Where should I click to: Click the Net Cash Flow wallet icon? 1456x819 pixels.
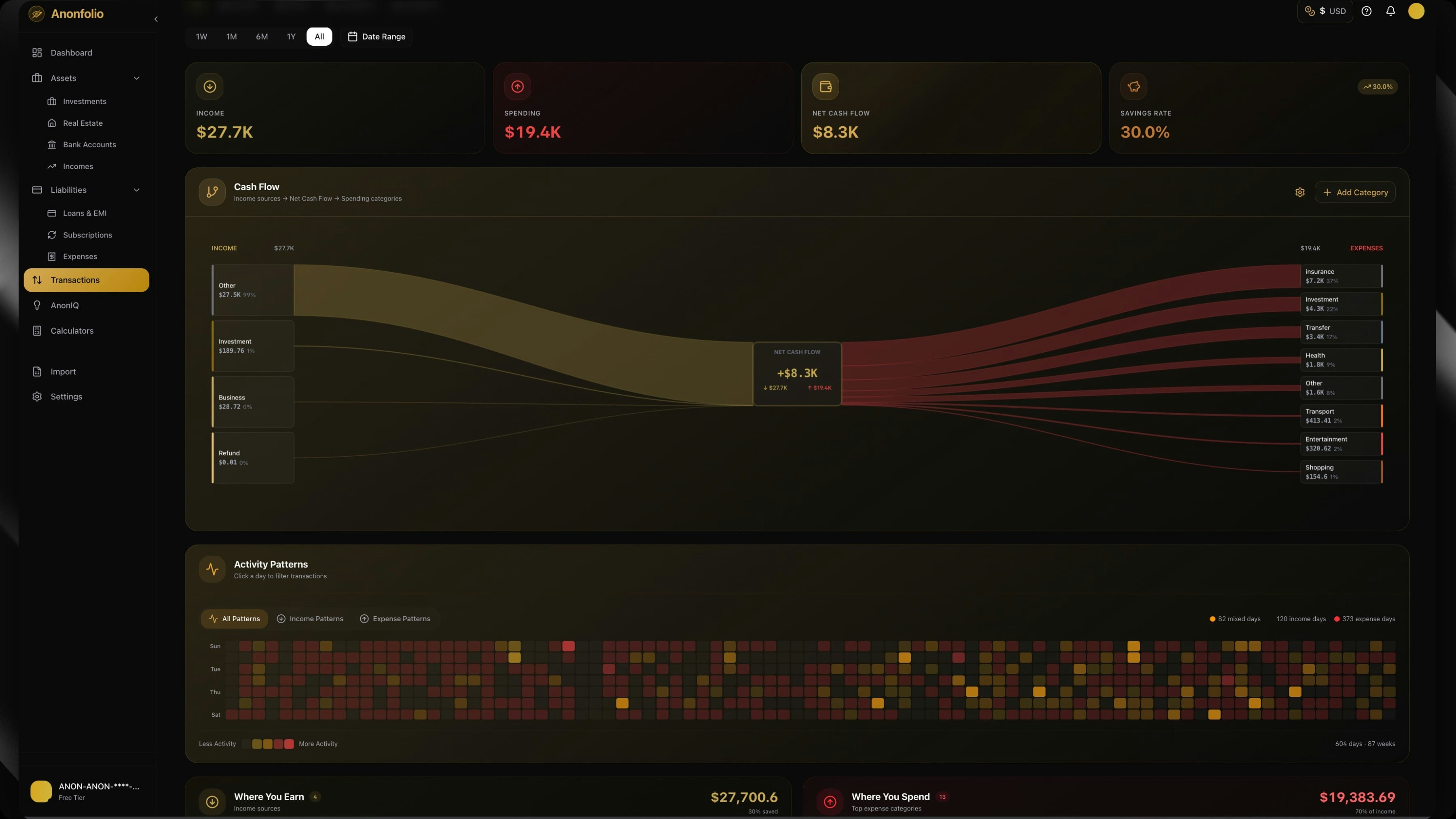[x=825, y=87]
